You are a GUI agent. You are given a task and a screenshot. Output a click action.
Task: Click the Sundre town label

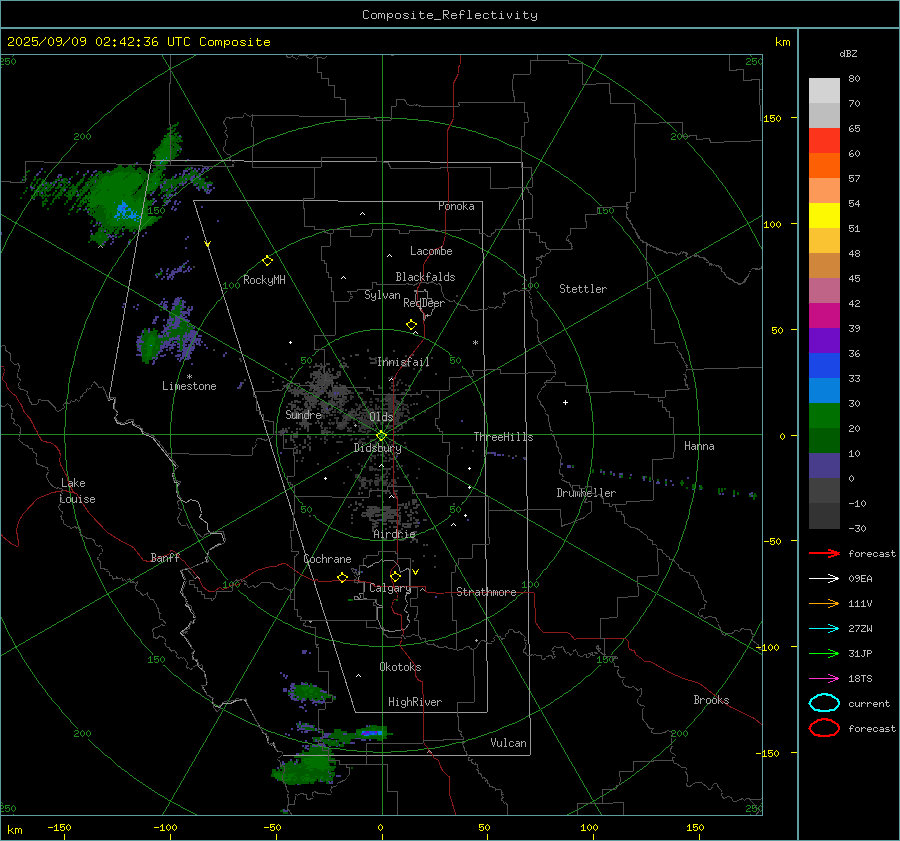coord(304,414)
